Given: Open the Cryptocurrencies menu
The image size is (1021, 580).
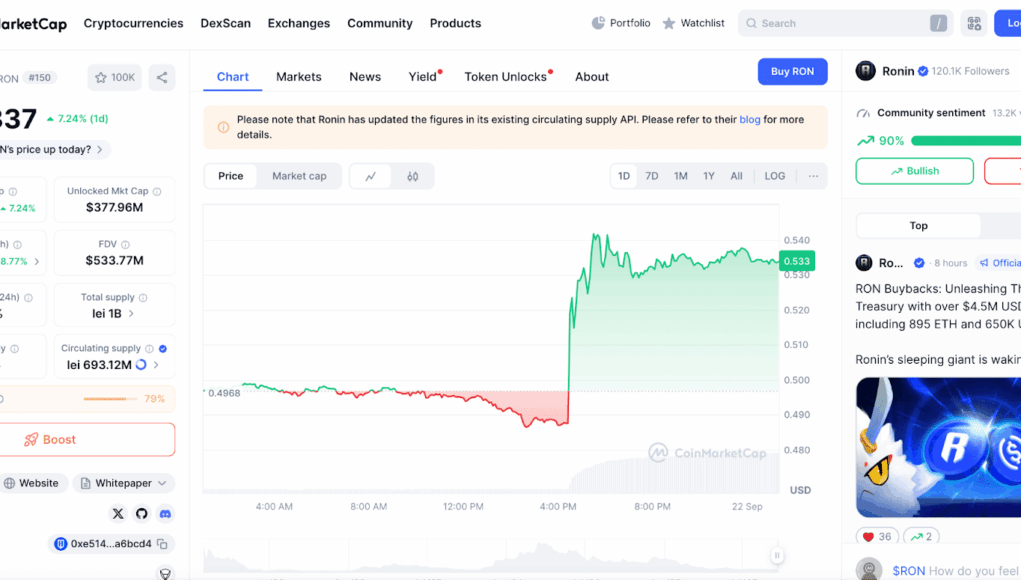Looking at the screenshot, I should point(133,23).
